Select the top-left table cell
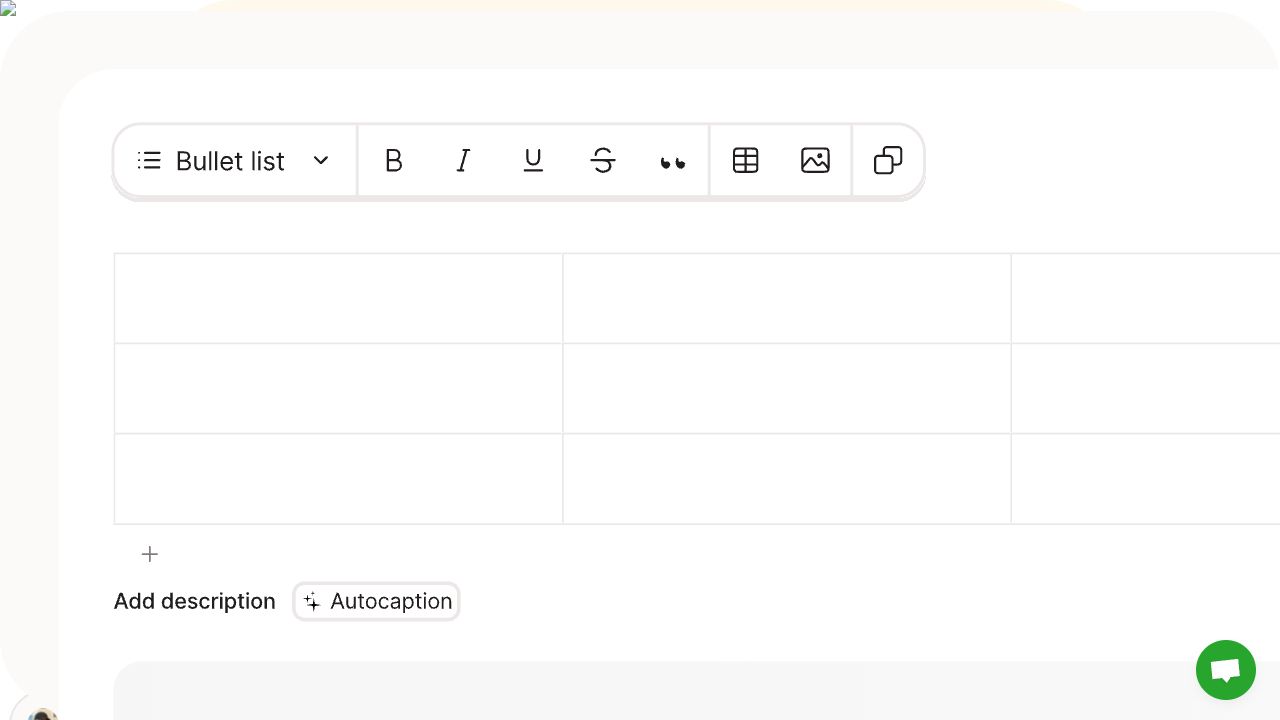 (338, 298)
